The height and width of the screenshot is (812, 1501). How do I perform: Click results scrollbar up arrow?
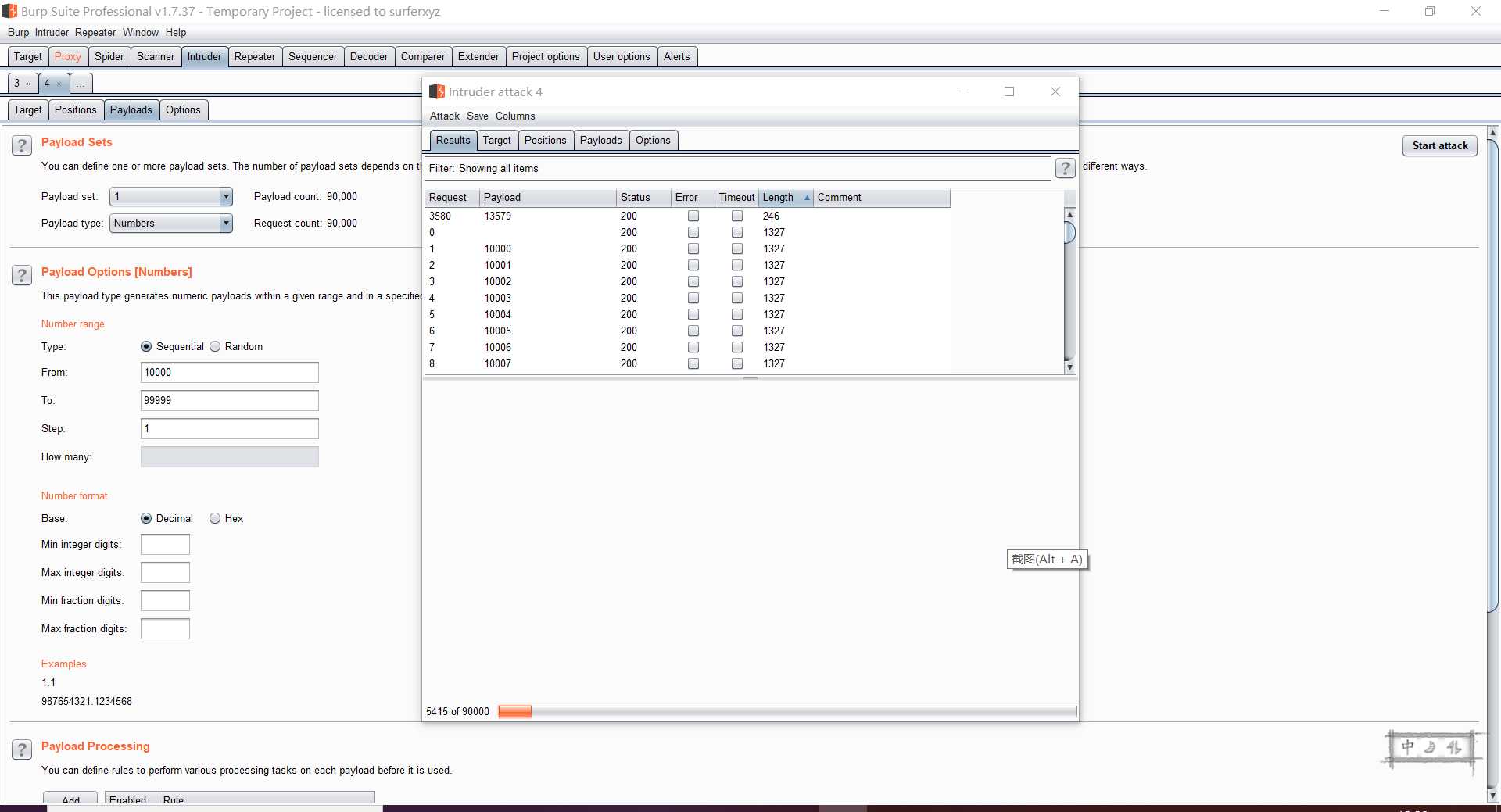click(1069, 214)
